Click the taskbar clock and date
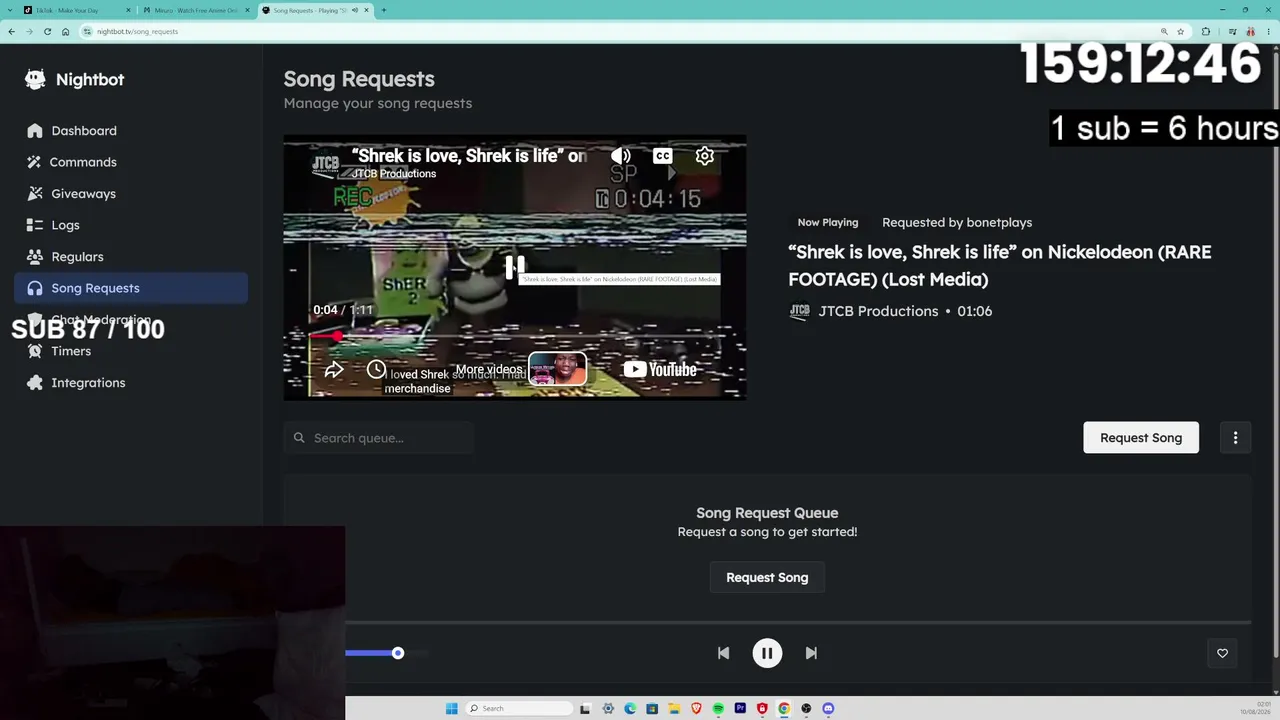This screenshot has width=1280, height=720. coord(1257,709)
